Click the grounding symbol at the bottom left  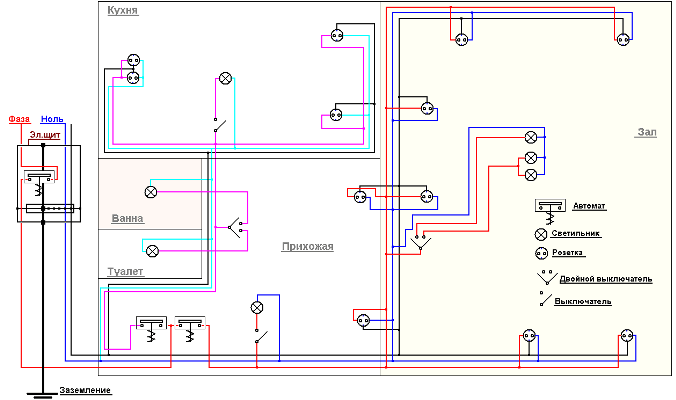point(42,392)
